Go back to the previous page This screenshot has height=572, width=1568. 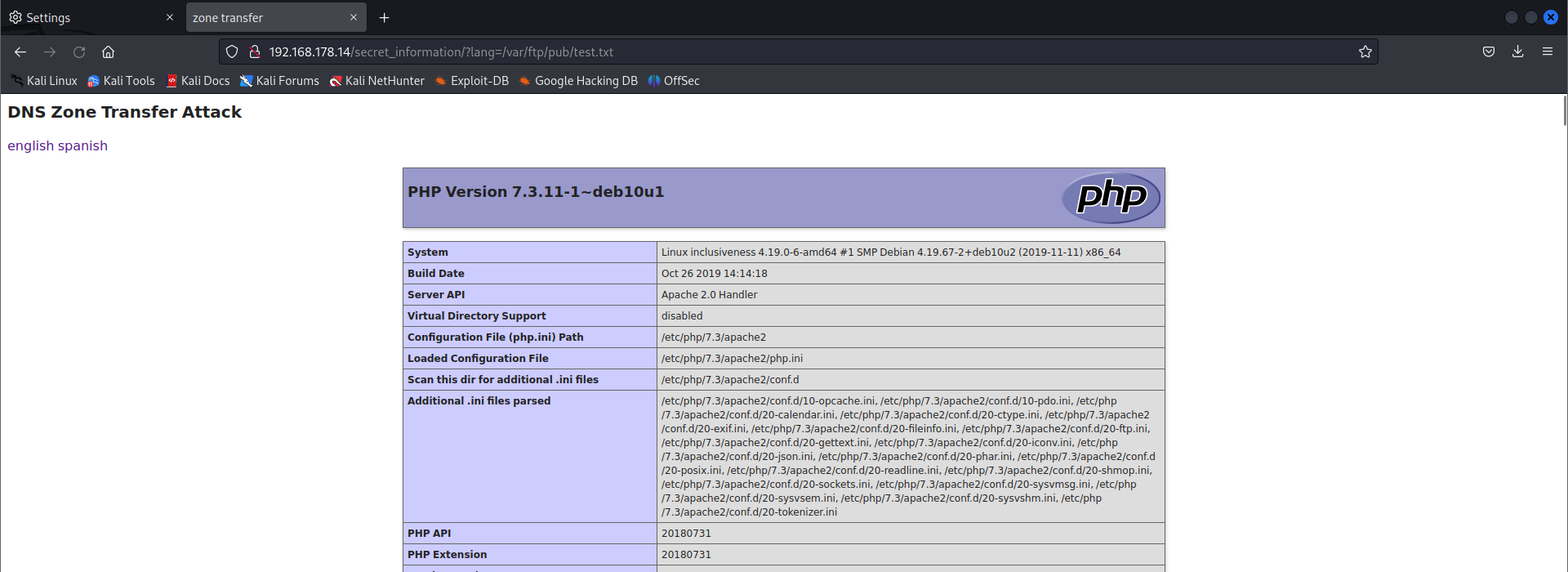click(x=20, y=51)
